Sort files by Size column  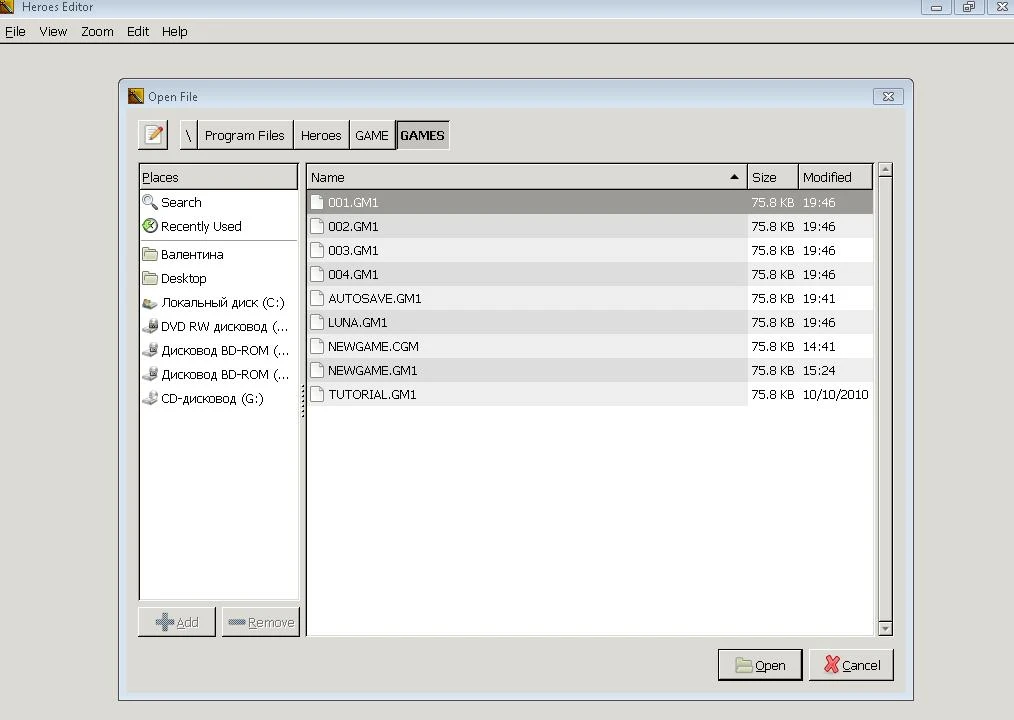(771, 177)
